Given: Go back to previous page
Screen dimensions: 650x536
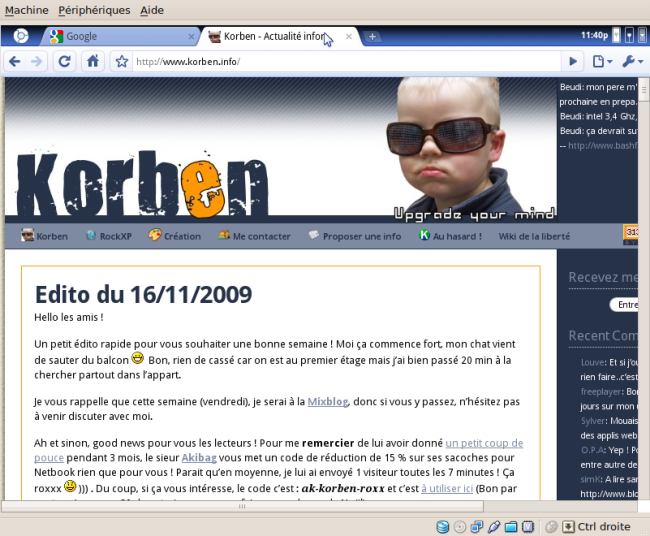Looking at the screenshot, I should 15,62.
